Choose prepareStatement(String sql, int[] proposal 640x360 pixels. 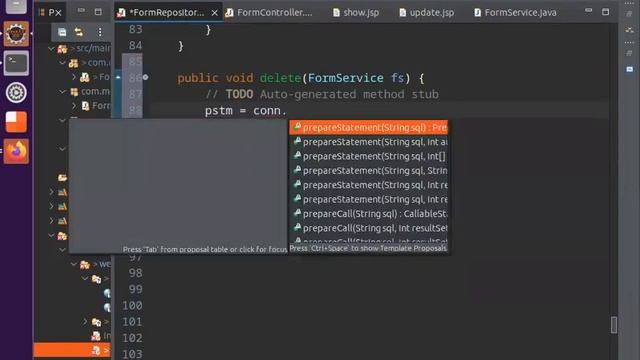369,156
